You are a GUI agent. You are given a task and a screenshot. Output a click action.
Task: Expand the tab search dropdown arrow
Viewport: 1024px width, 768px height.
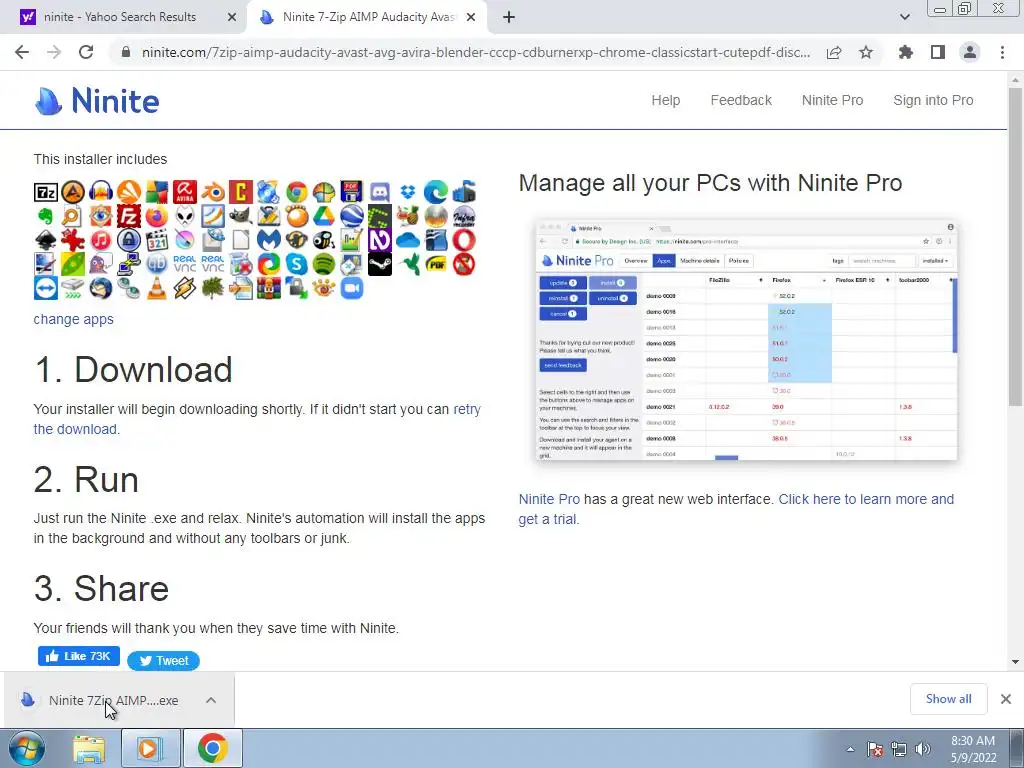[904, 18]
